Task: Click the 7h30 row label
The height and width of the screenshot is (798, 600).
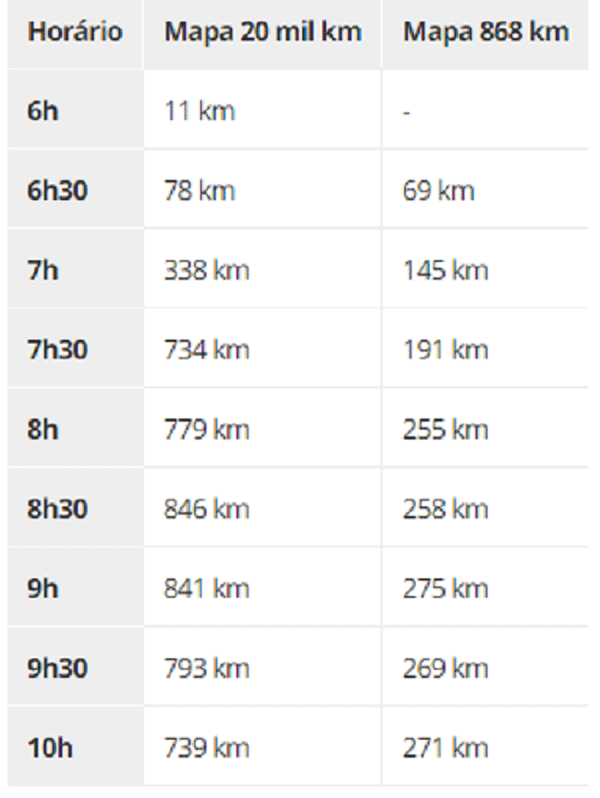Action: point(58,350)
